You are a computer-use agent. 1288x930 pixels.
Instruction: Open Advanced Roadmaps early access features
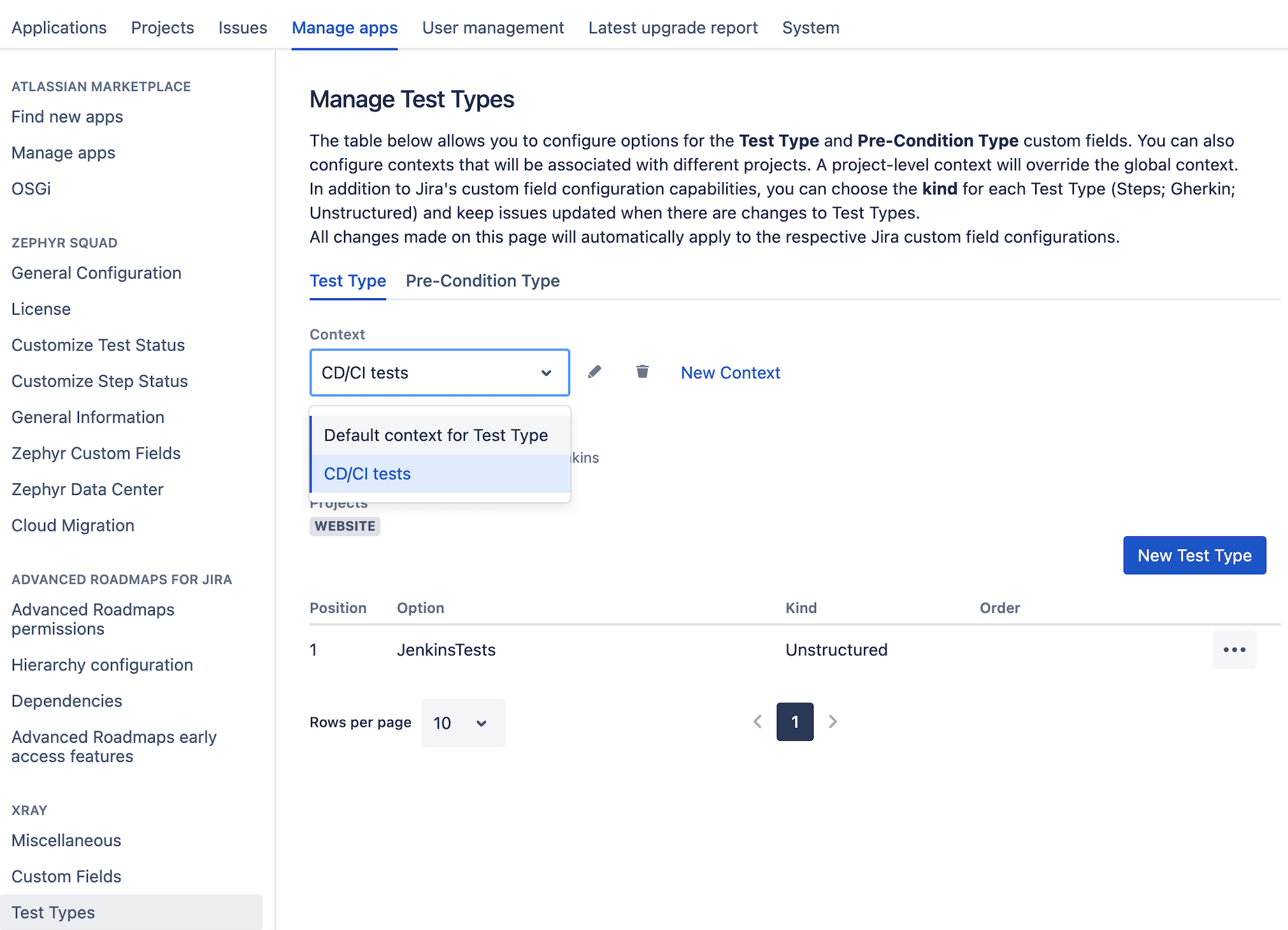(114, 747)
